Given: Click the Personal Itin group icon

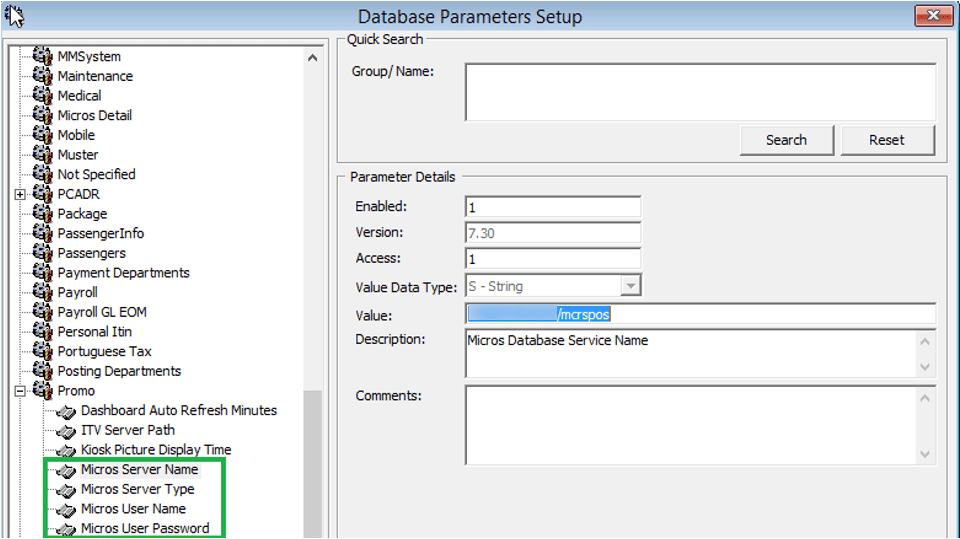Looking at the screenshot, I should pyautogui.click(x=42, y=331).
